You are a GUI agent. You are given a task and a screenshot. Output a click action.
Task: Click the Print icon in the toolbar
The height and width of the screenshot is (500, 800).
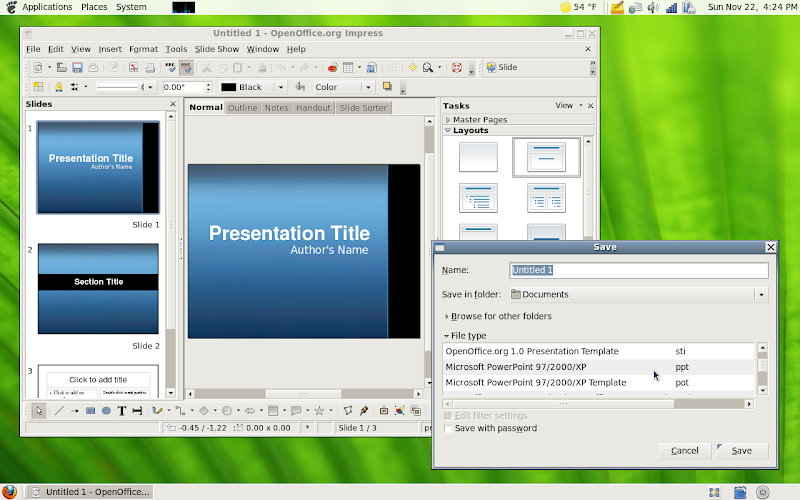click(149, 68)
